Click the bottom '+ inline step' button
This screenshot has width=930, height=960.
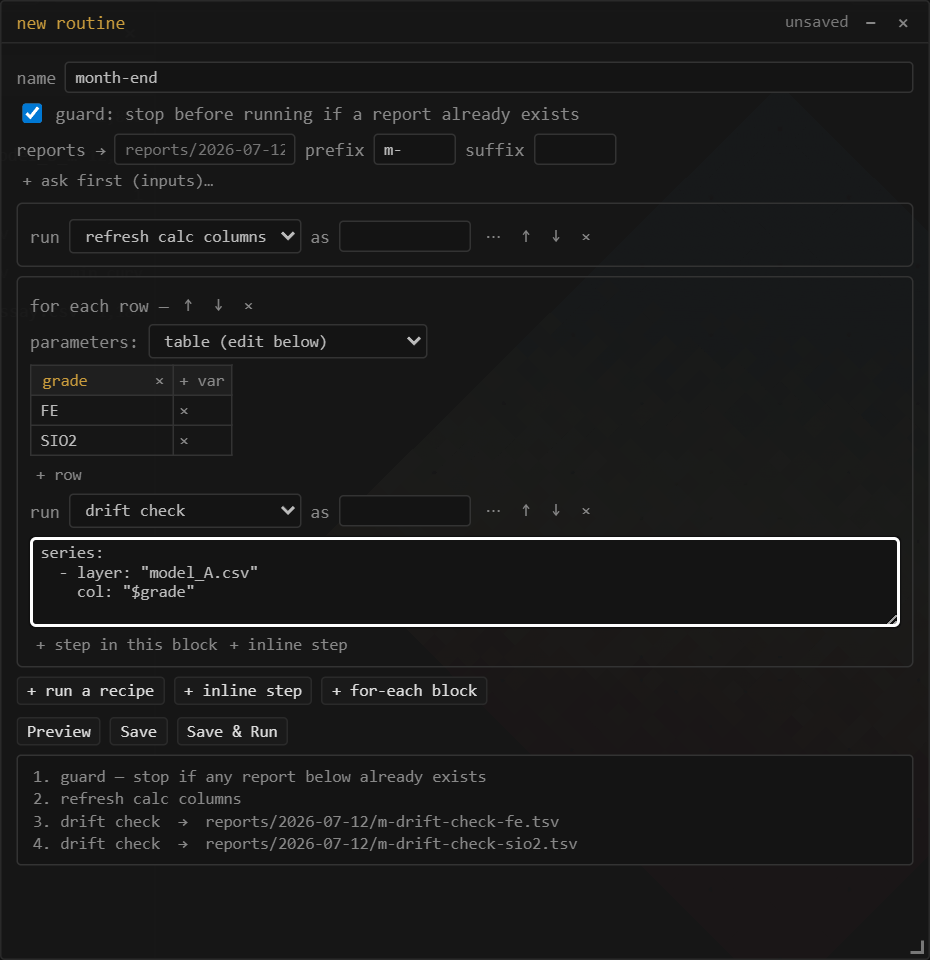[243, 691]
